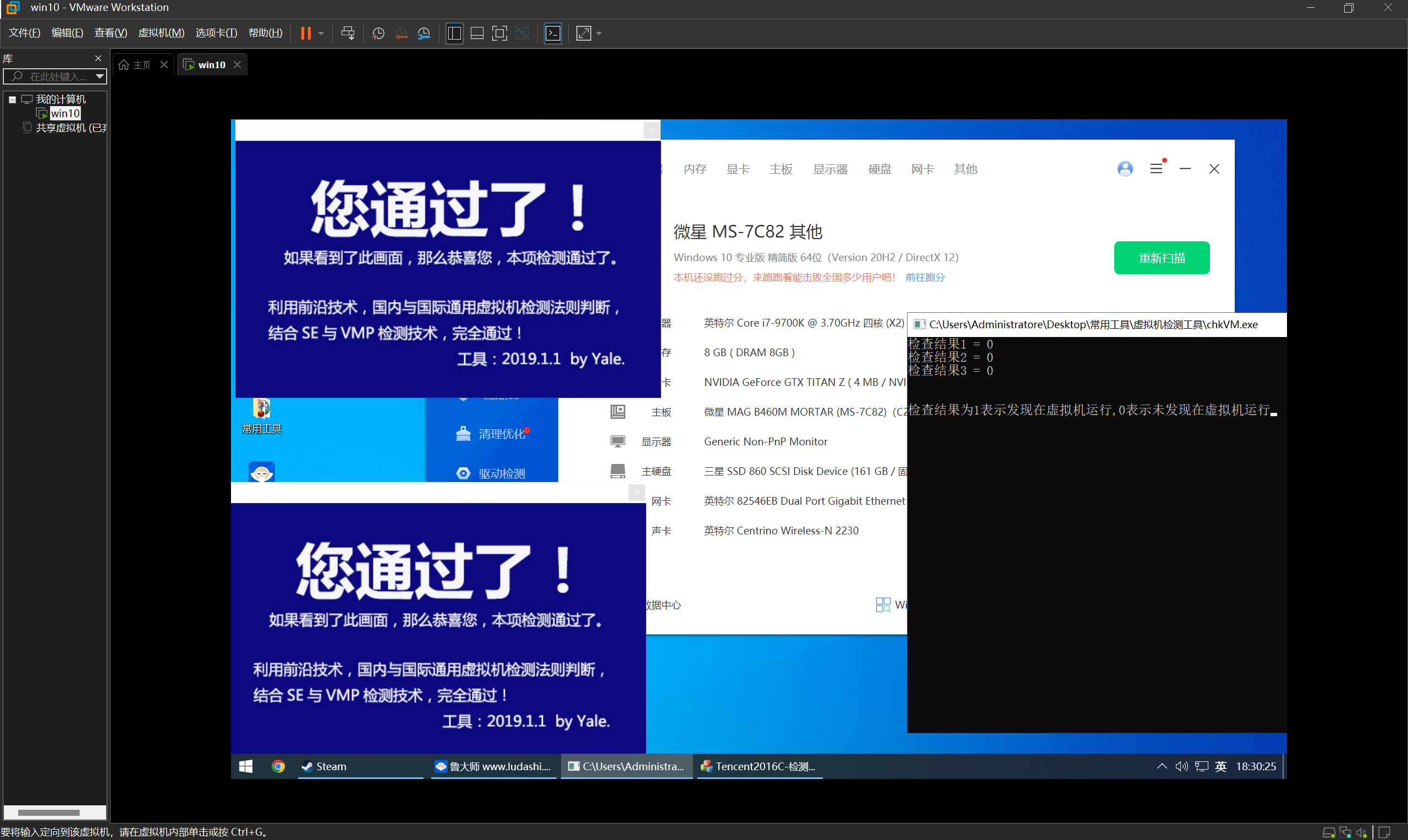
Task: Open the 文件(F) menu
Action: 24,33
